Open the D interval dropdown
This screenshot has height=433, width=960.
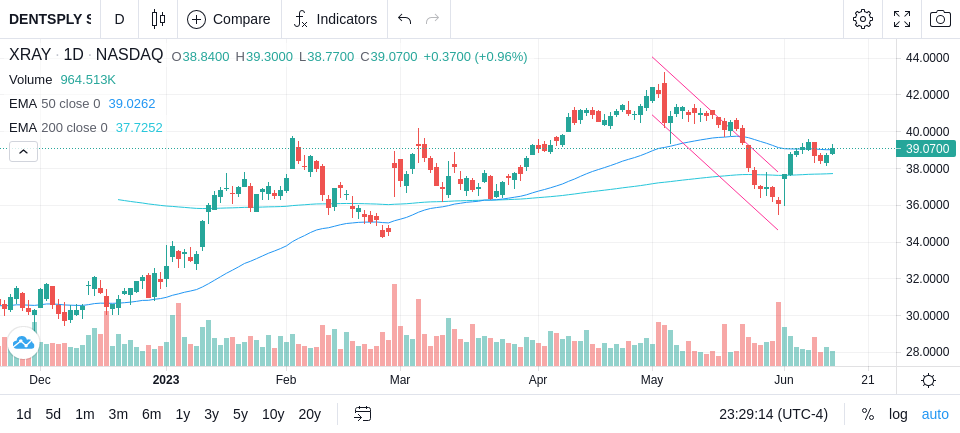coord(119,19)
